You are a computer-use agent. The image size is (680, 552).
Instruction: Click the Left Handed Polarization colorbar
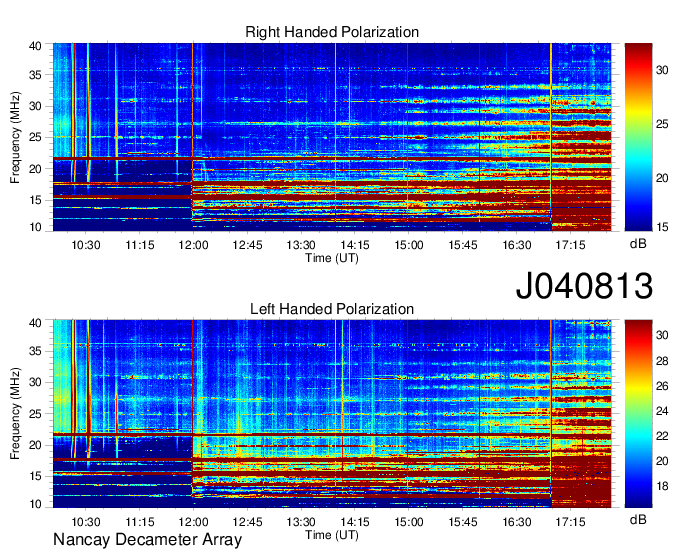click(x=638, y=414)
